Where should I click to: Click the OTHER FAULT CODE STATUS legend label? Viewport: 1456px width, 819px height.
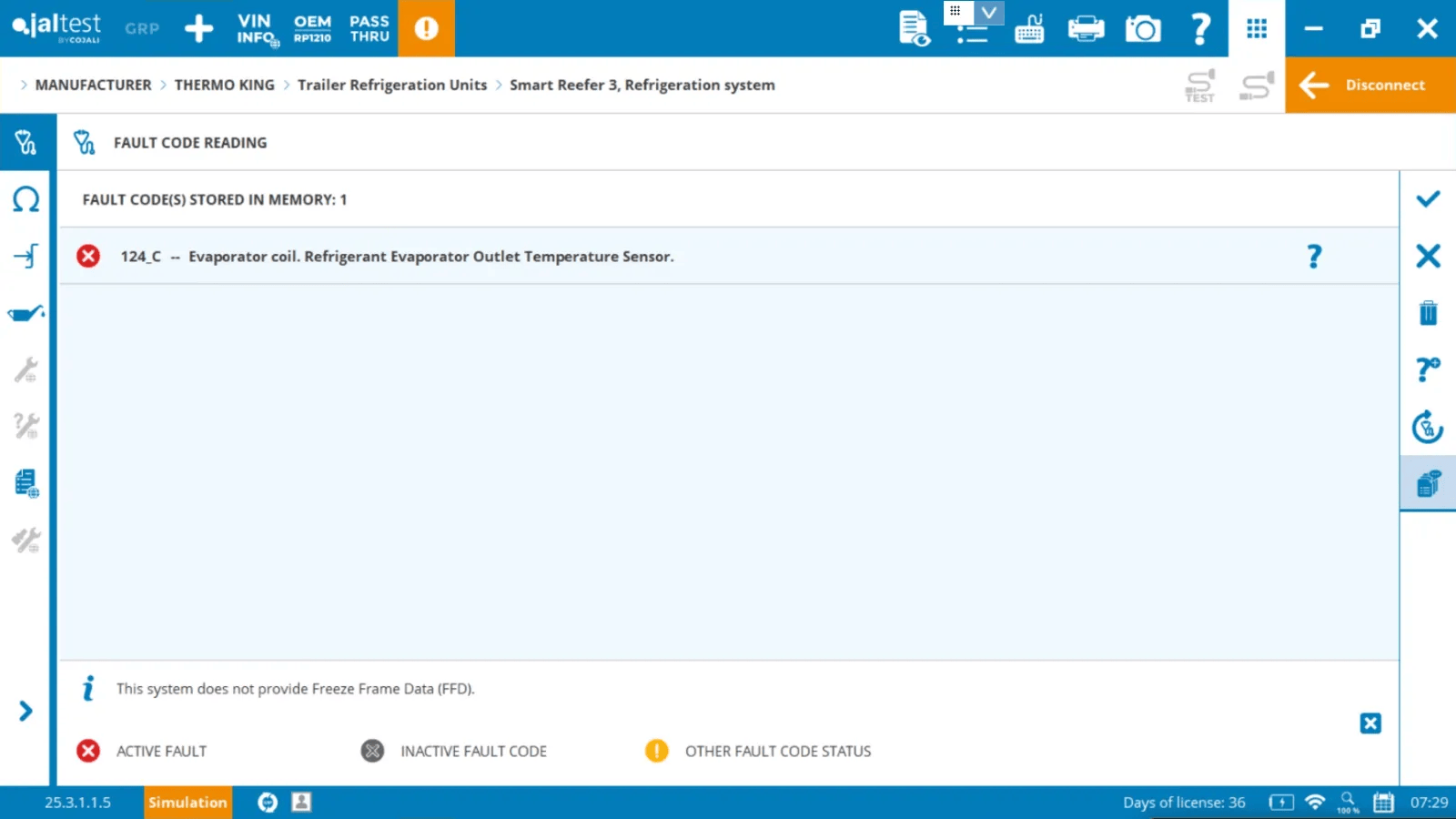pyautogui.click(x=778, y=751)
